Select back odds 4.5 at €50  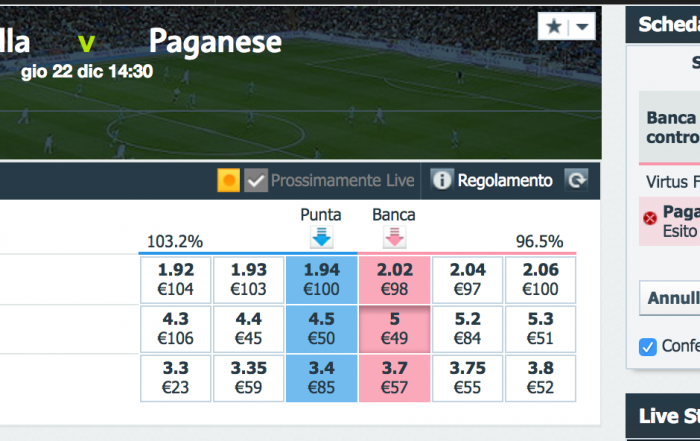[321, 329]
